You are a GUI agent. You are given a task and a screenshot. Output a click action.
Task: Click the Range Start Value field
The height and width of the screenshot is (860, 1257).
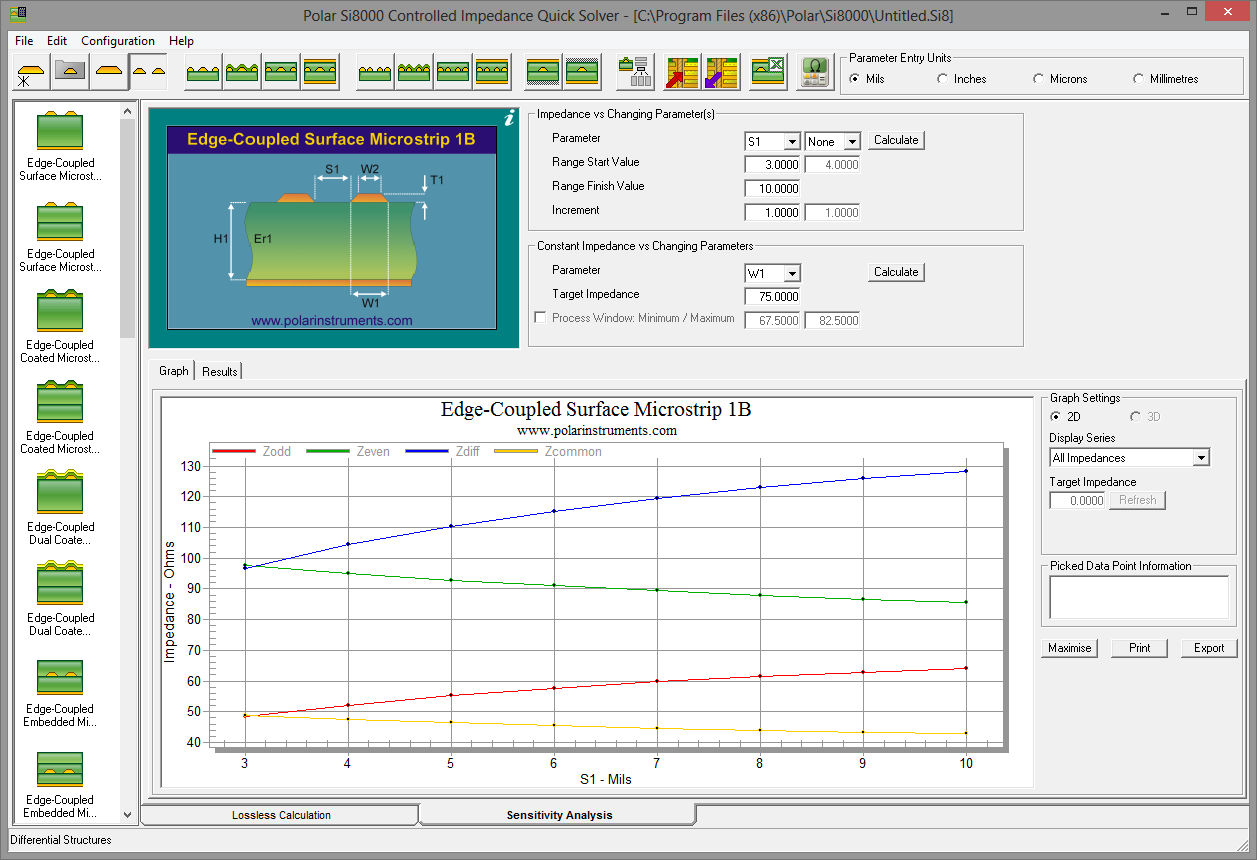[x=772, y=165]
